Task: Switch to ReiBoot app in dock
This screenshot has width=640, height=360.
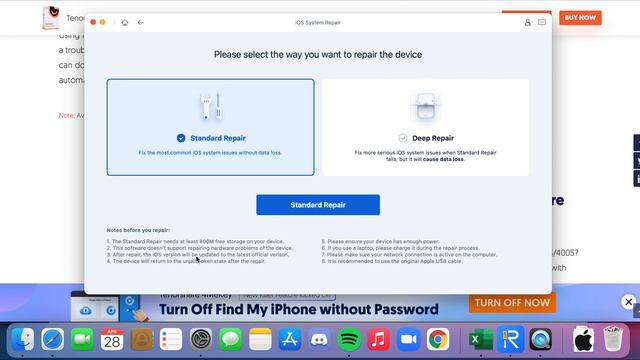Action: click(511, 339)
